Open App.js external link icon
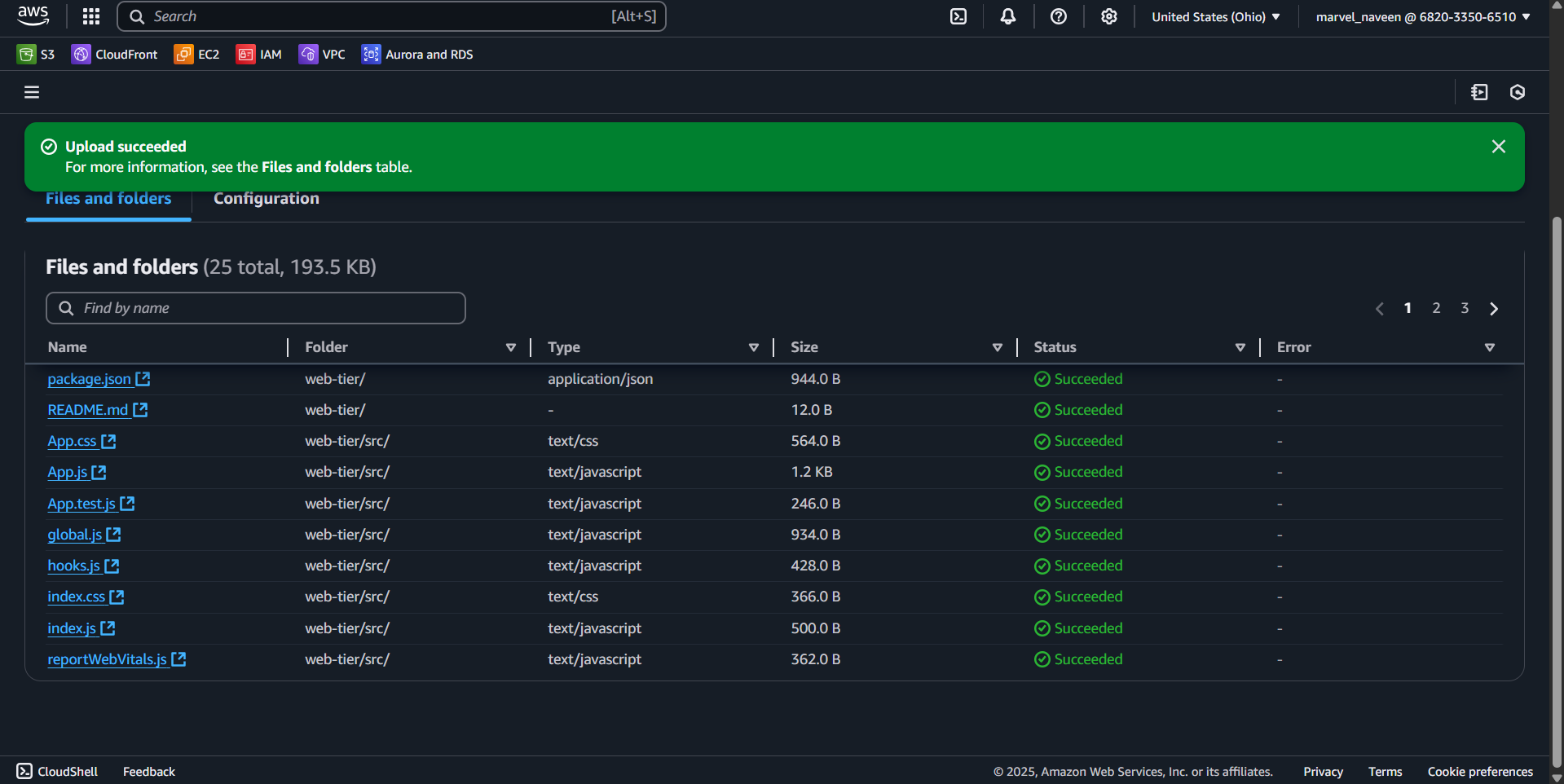The image size is (1564, 784). (x=99, y=472)
